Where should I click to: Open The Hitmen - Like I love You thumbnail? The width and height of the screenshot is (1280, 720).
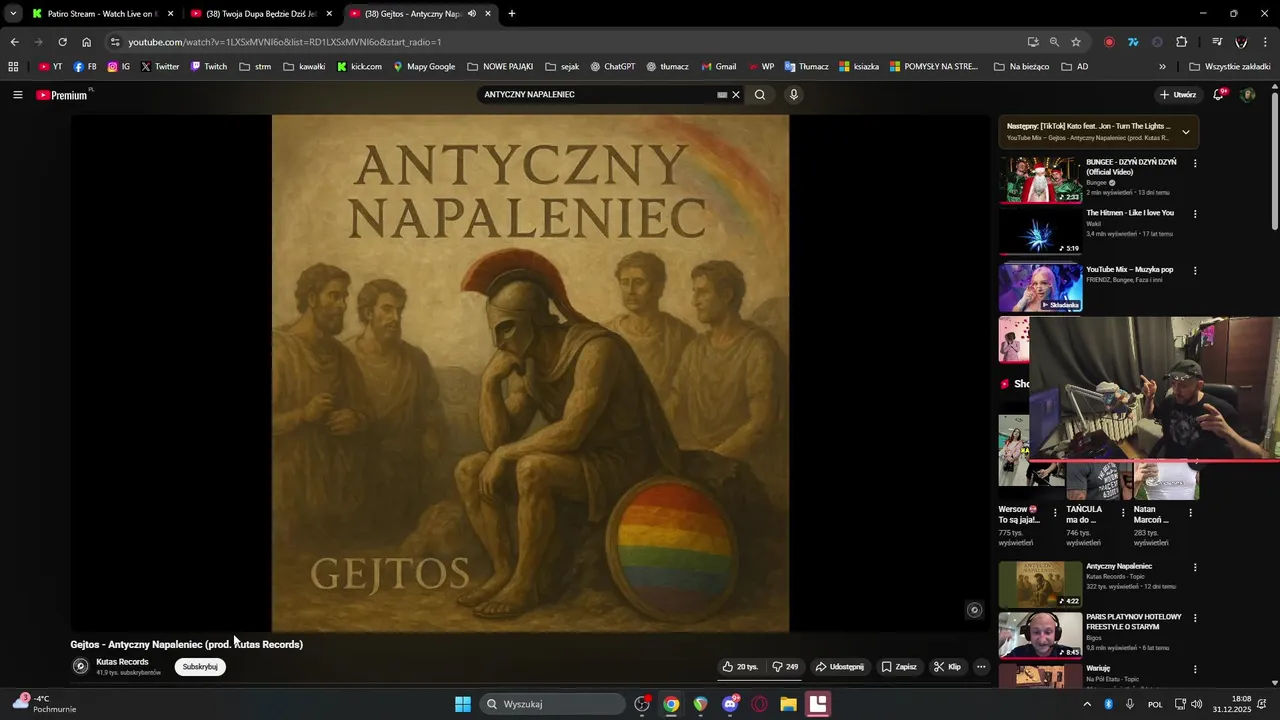[1040, 231]
